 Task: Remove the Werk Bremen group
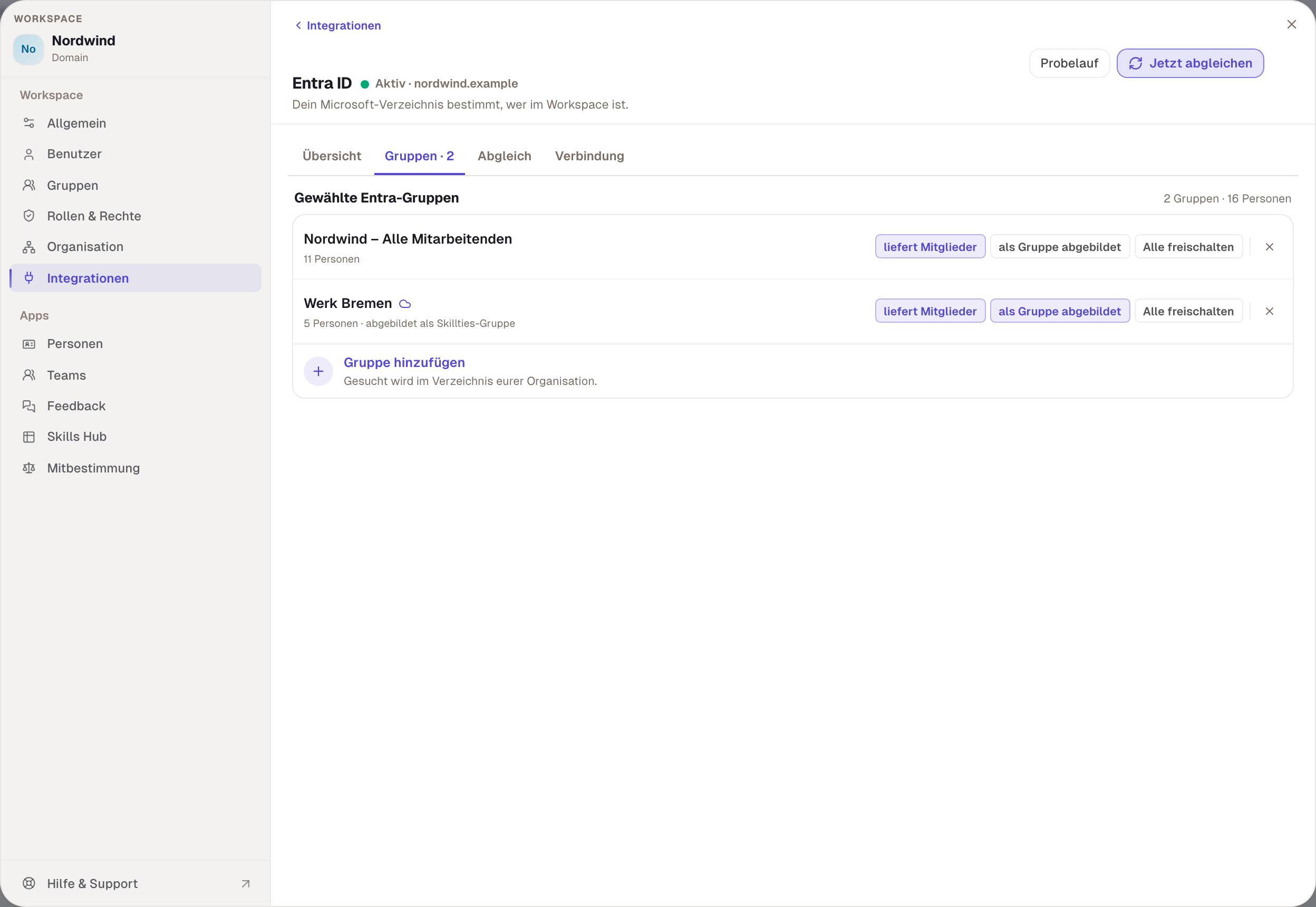(1270, 312)
